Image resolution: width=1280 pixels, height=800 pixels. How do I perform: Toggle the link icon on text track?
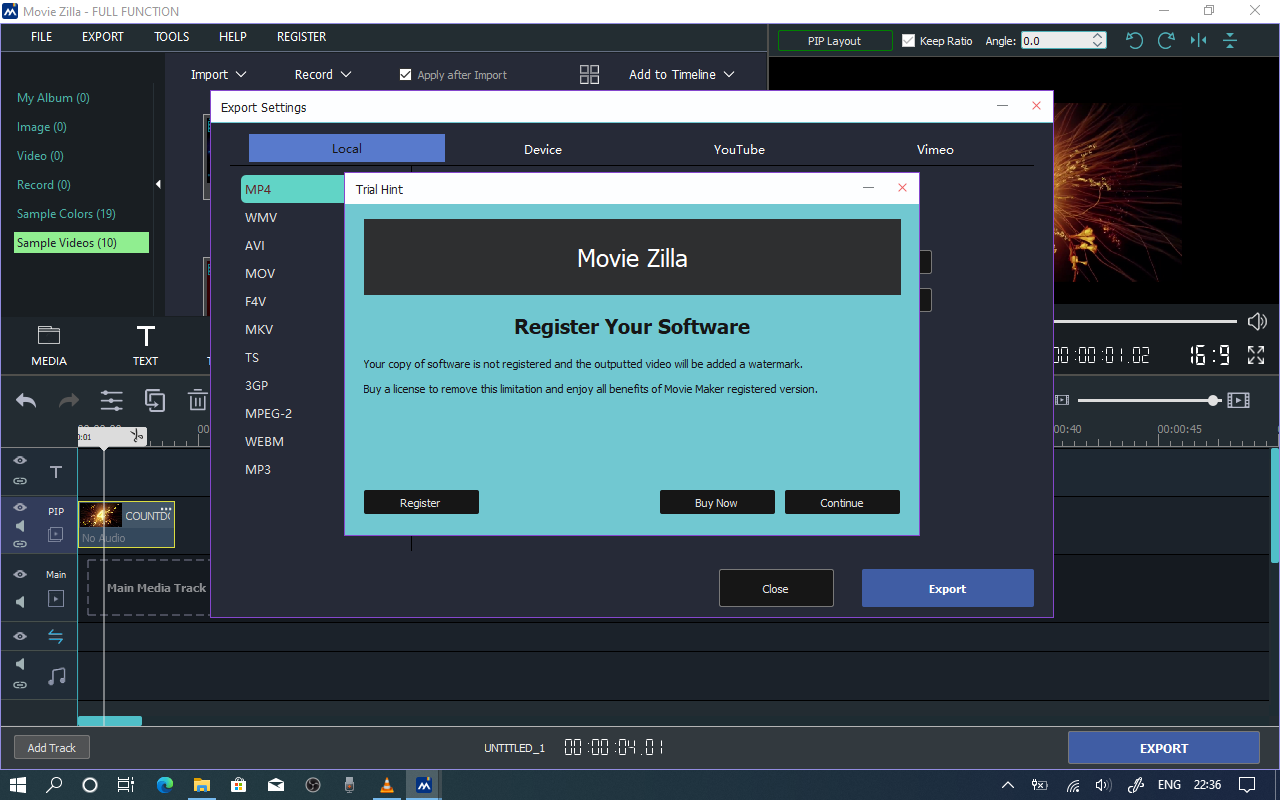point(20,481)
